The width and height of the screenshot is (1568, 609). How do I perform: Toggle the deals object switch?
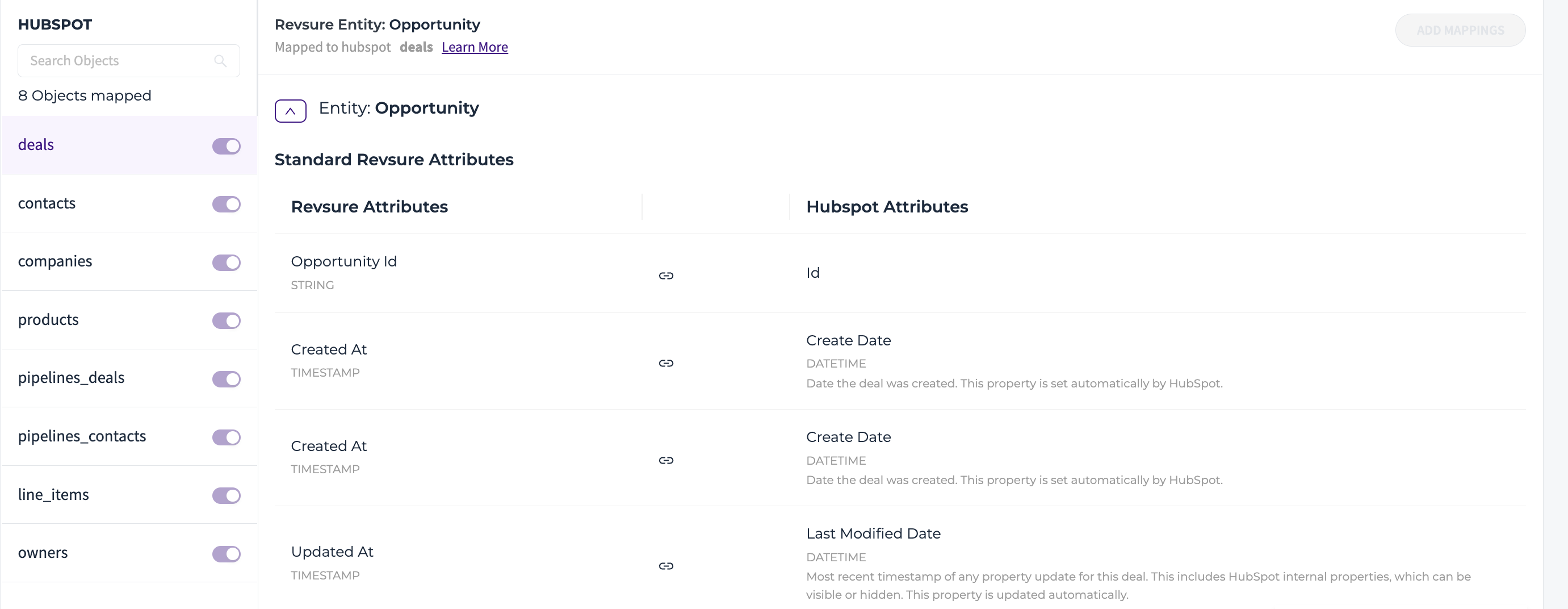pos(227,146)
